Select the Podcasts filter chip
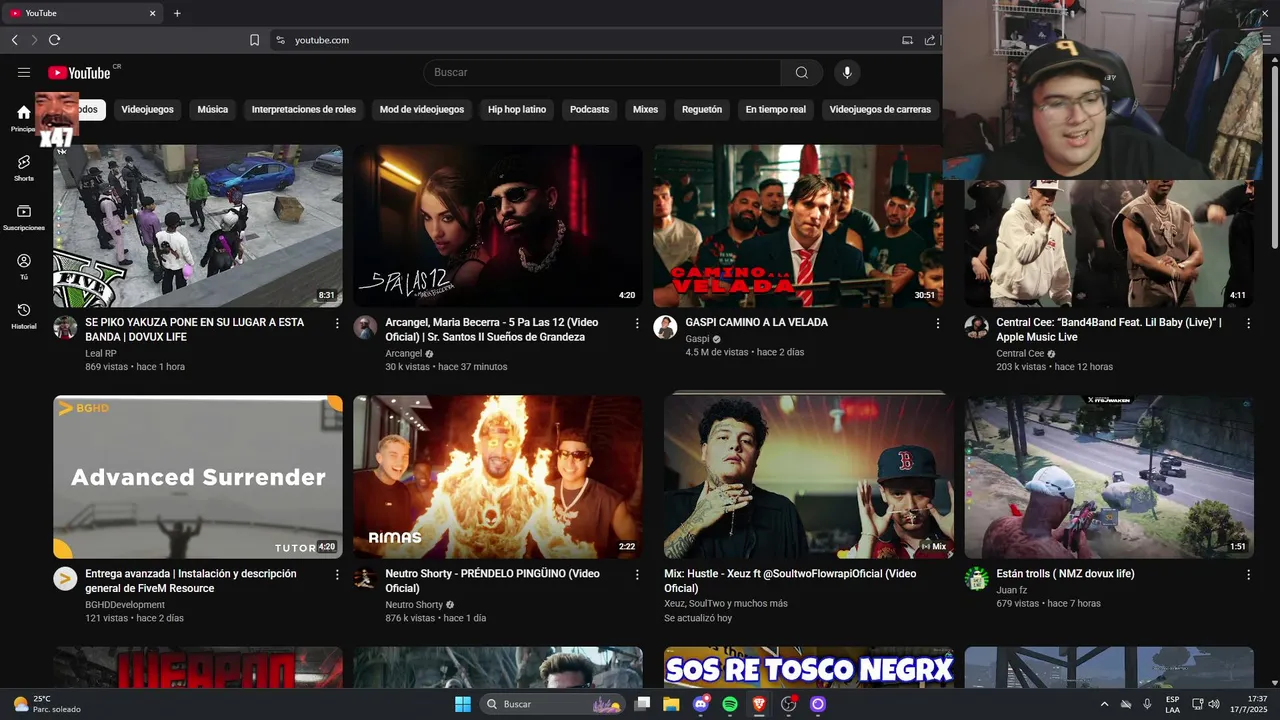Image resolution: width=1280 pixels, height=720 pixels. tap(589, 109)
